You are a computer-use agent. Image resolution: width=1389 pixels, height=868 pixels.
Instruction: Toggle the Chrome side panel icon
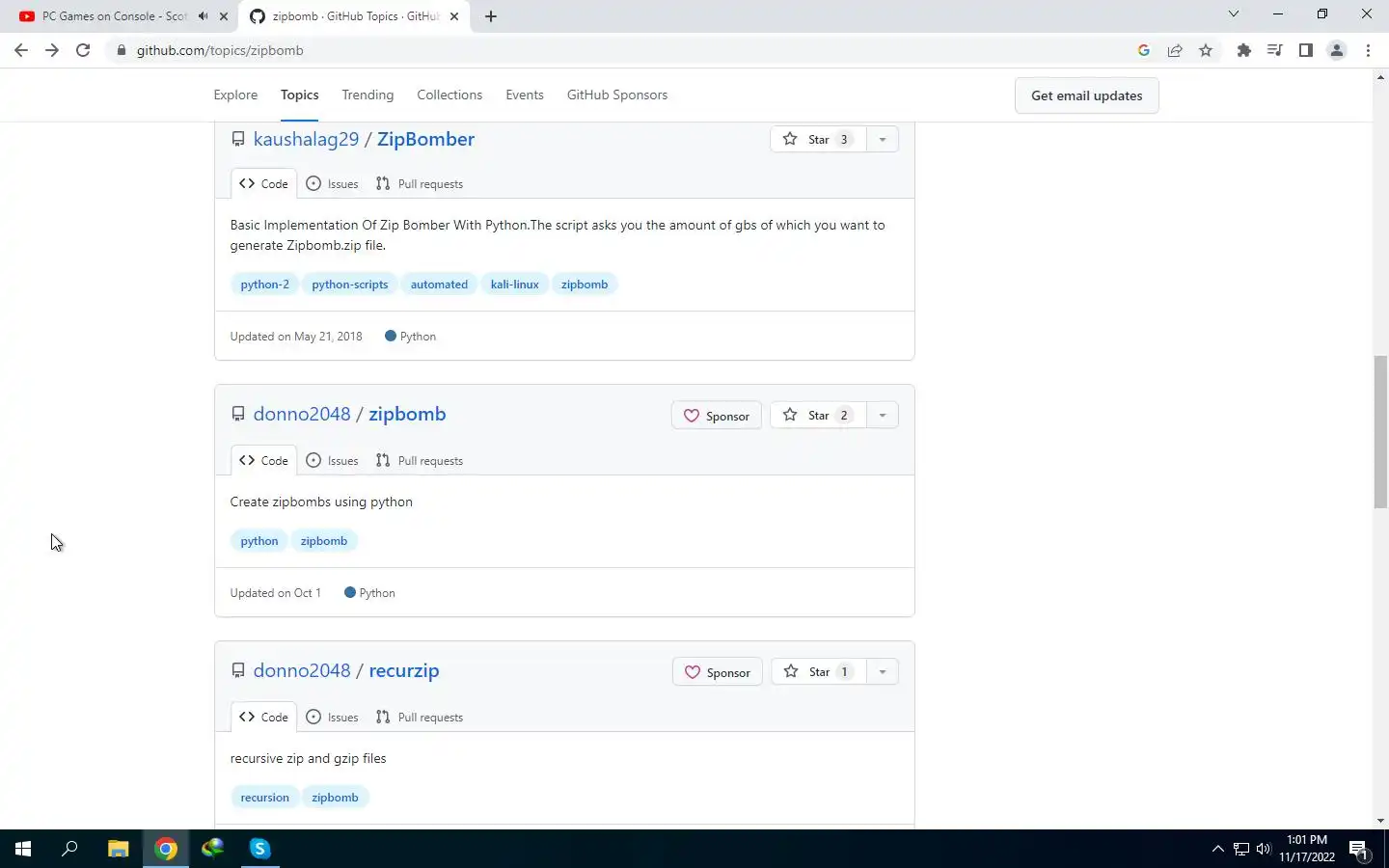pos(1306,50)
